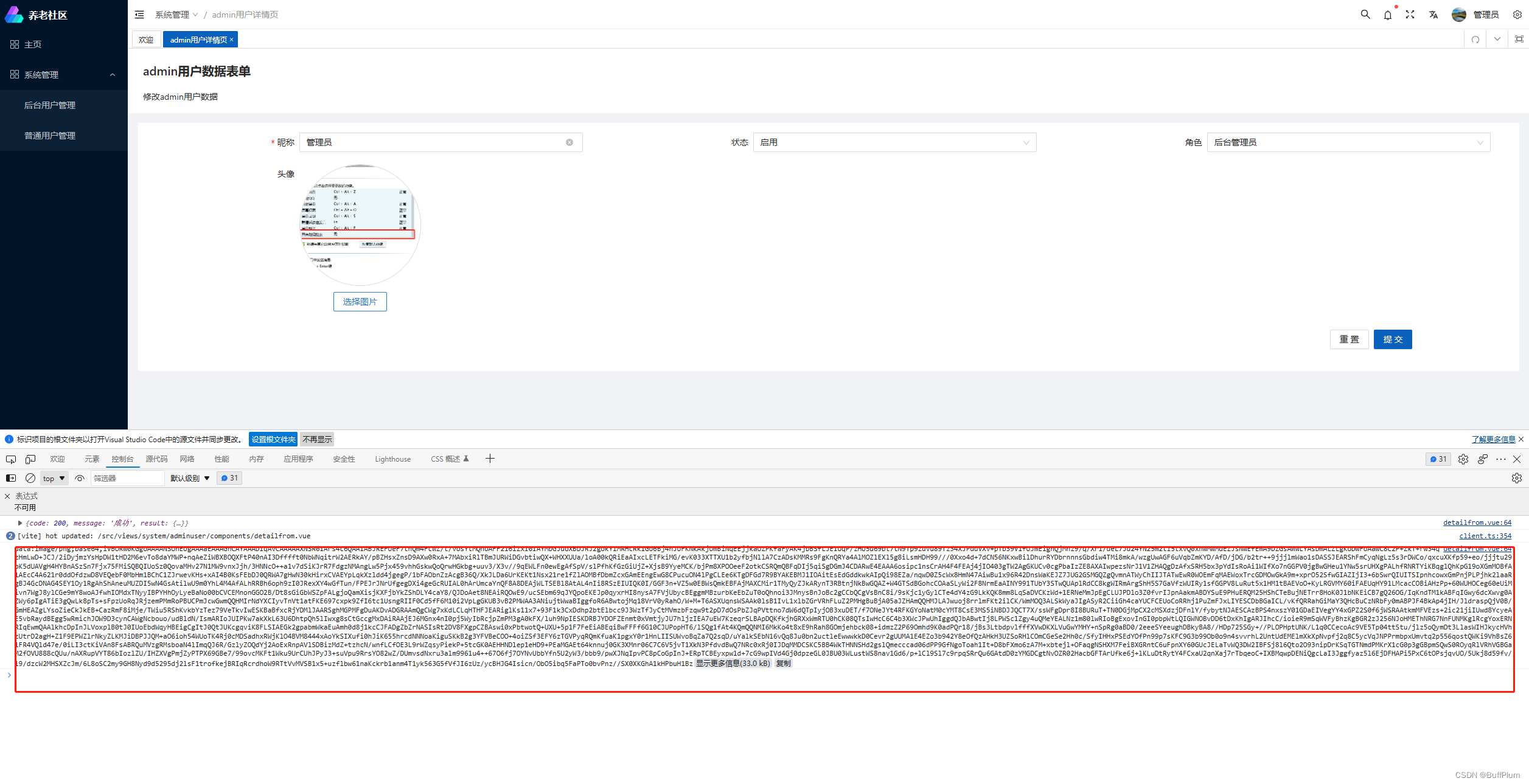Open the 默认级别 log level dropdown

(189, 478)
